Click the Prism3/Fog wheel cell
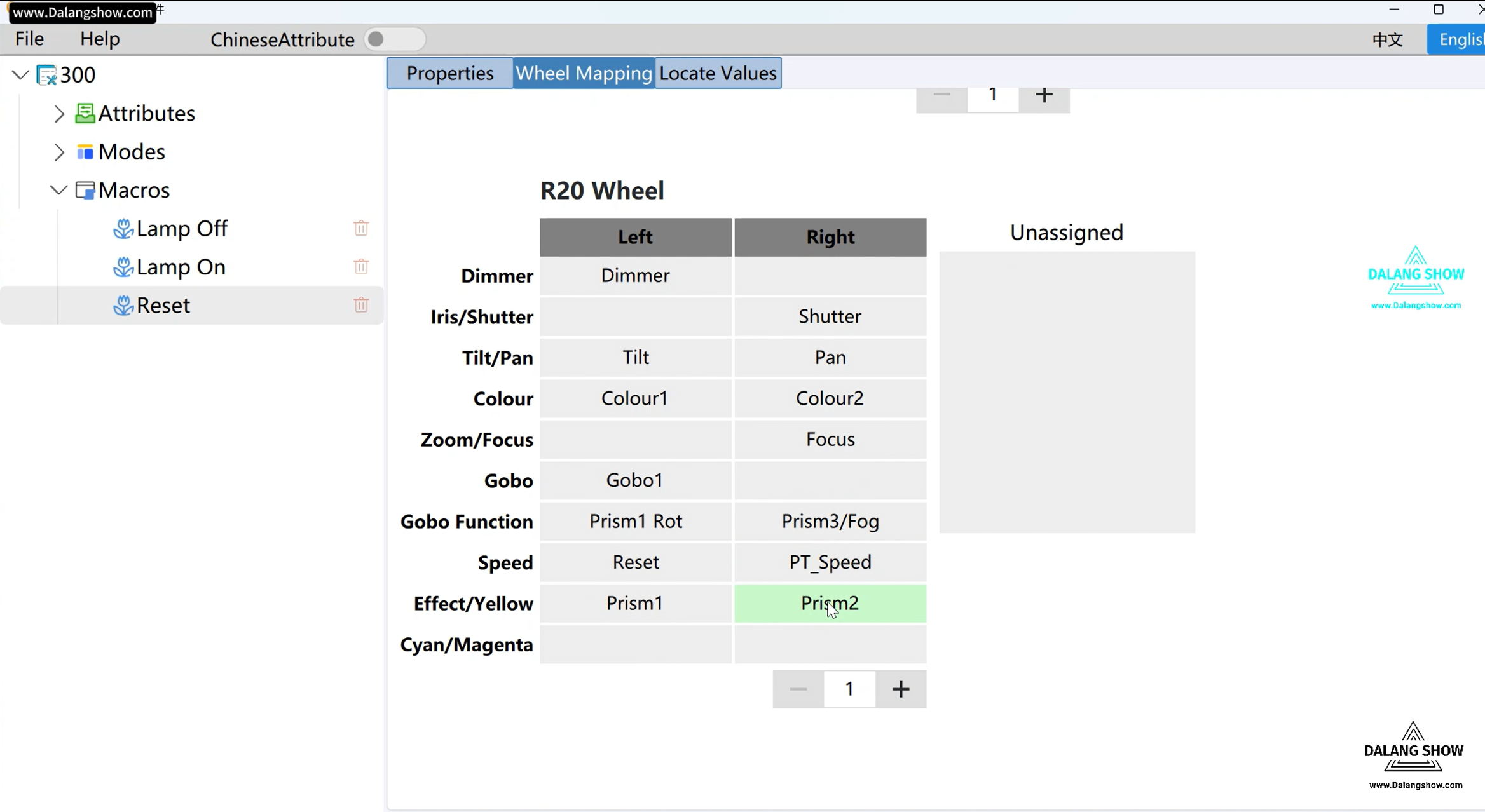The image size is (1485, 812). click(x=830, y=522)
